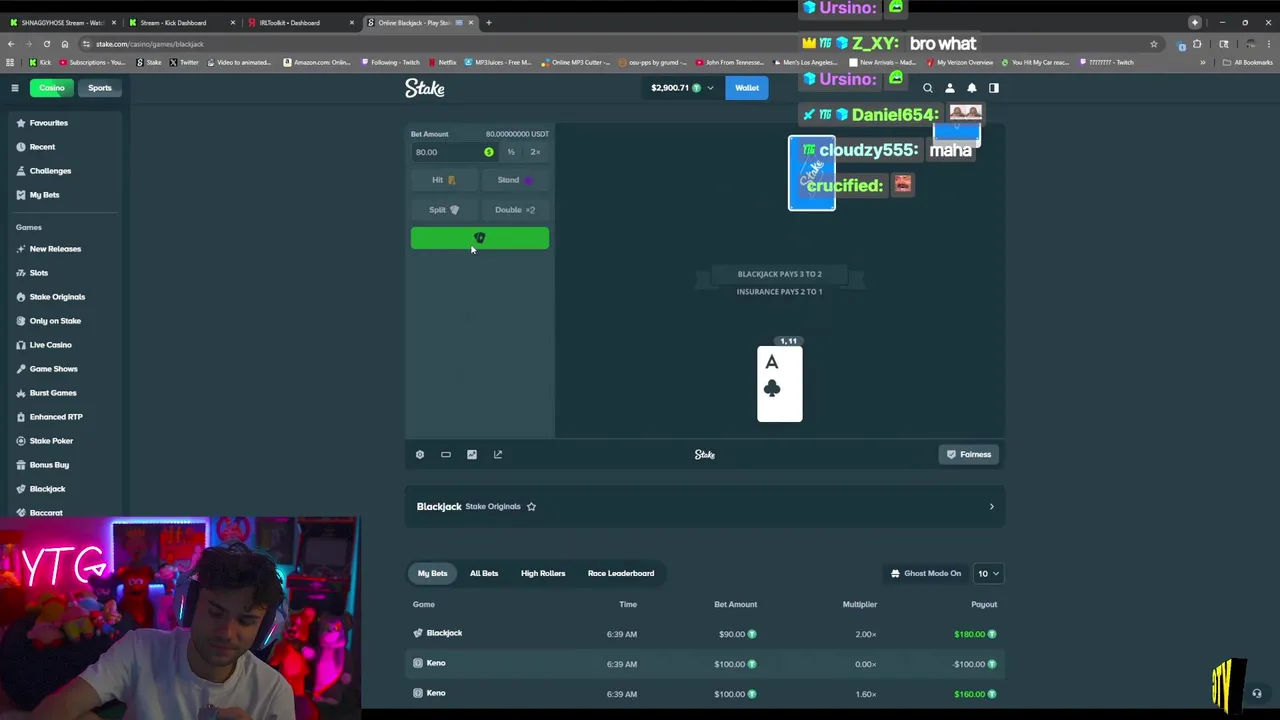Click the green Bet button
This screenshot has height=720, width=1280.
tap(480, 238)
